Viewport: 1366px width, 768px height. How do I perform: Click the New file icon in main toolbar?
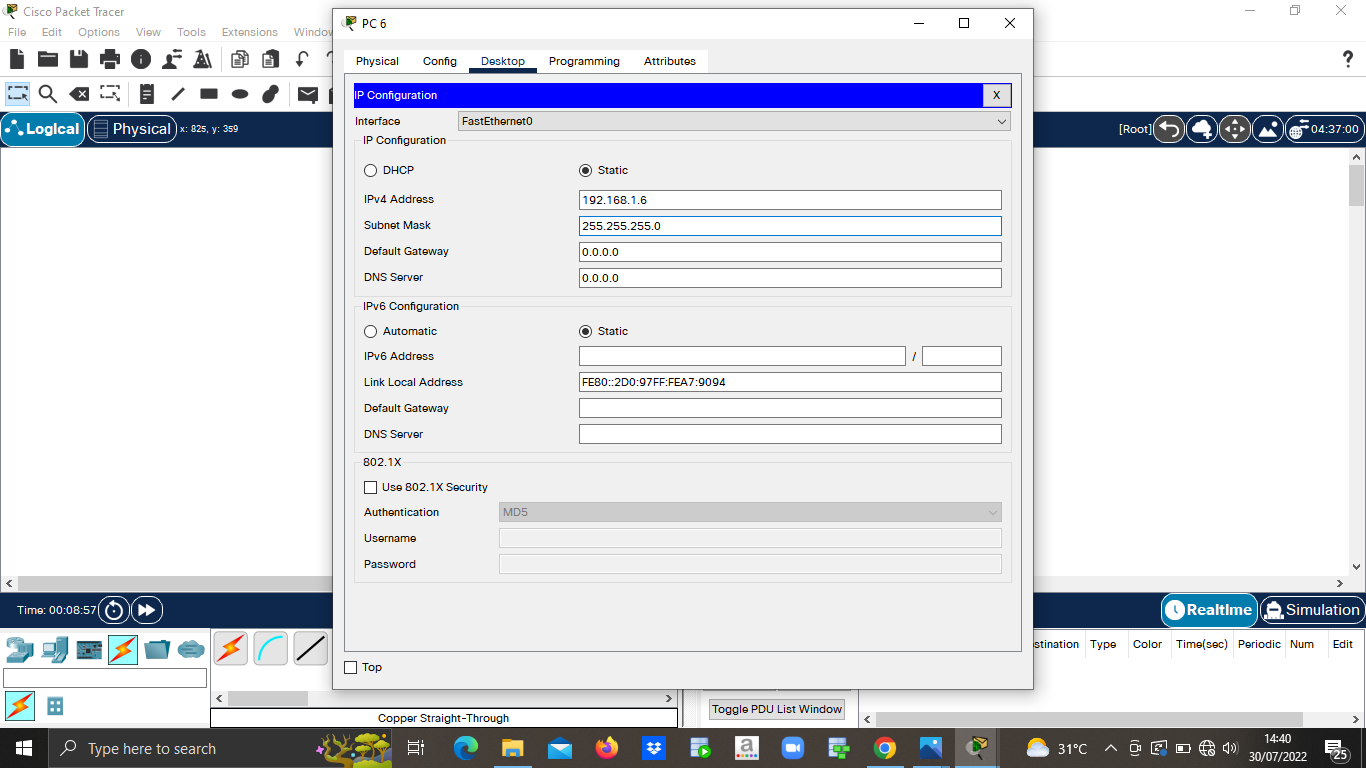[17, 59]
